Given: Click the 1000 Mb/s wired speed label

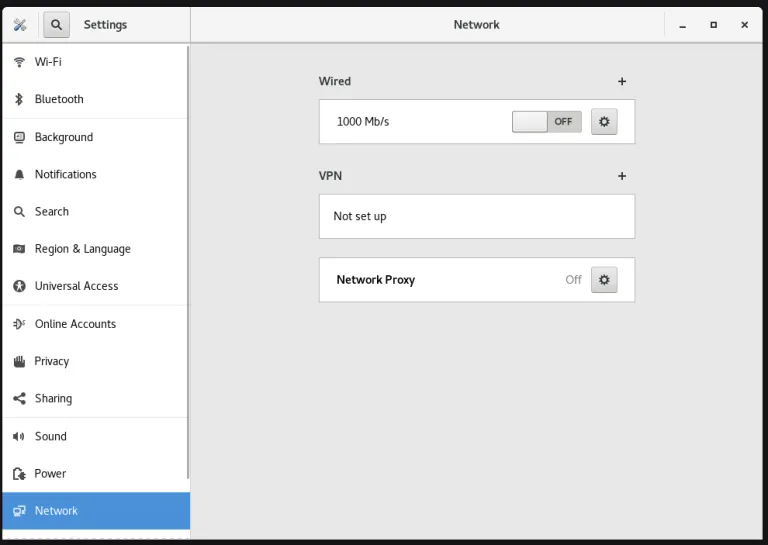Looking at the screenshot, I should [x=363, y=121].
